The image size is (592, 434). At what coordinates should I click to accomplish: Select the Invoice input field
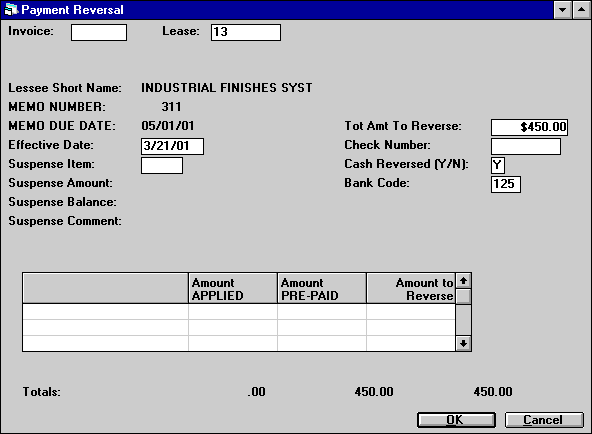click(99, 32)
